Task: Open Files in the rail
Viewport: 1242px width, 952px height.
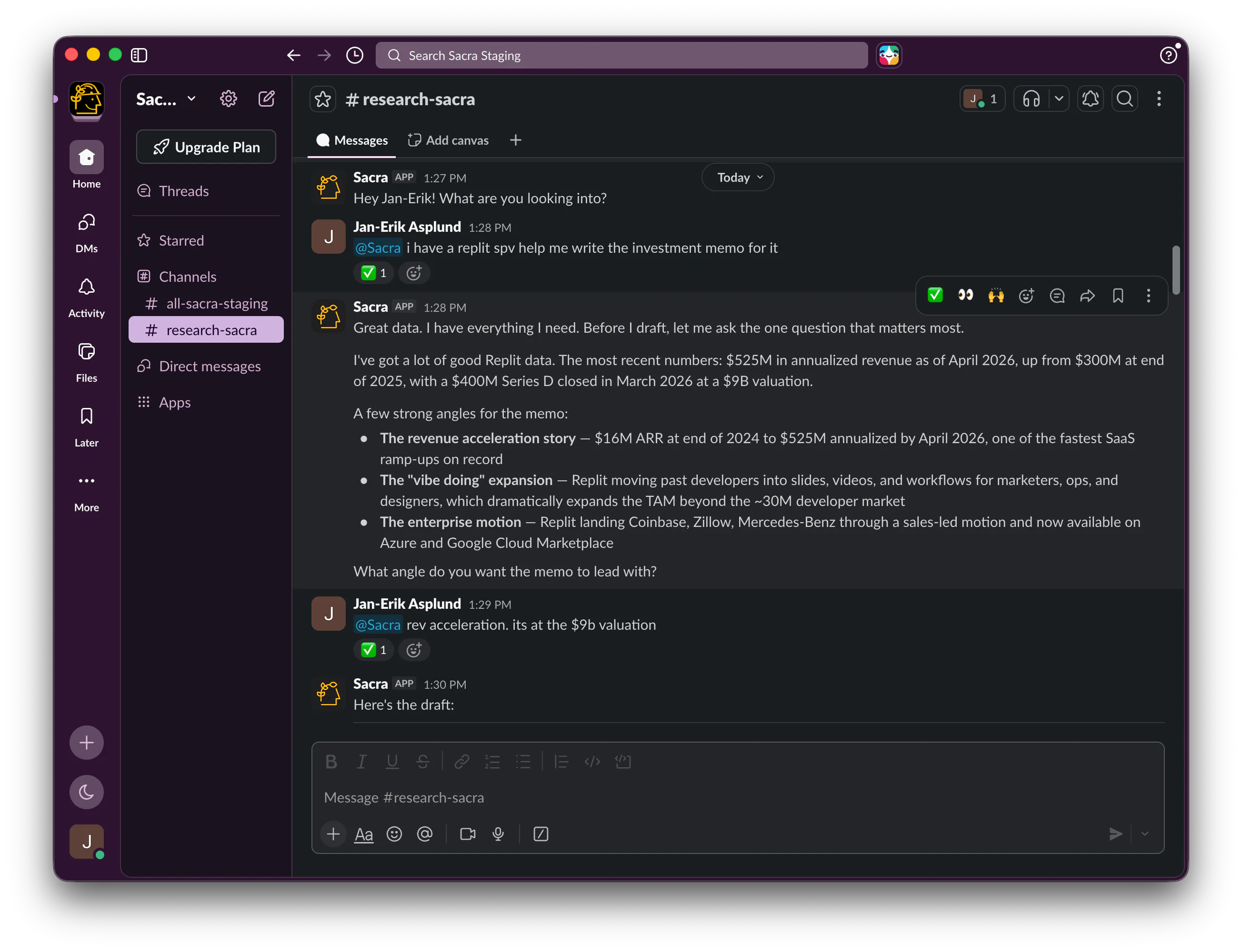Action: click(x=87, y=362)
